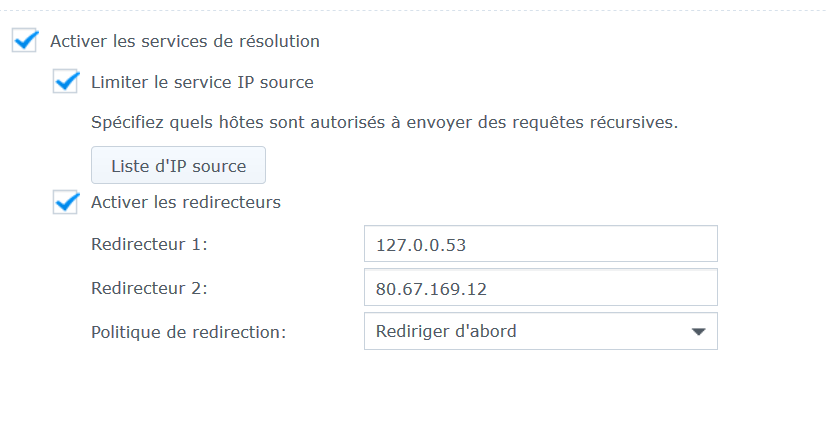Open the 'Liste d'IP source' button
The width and height of the screenshot is (827, 436).
click(178, 166)
